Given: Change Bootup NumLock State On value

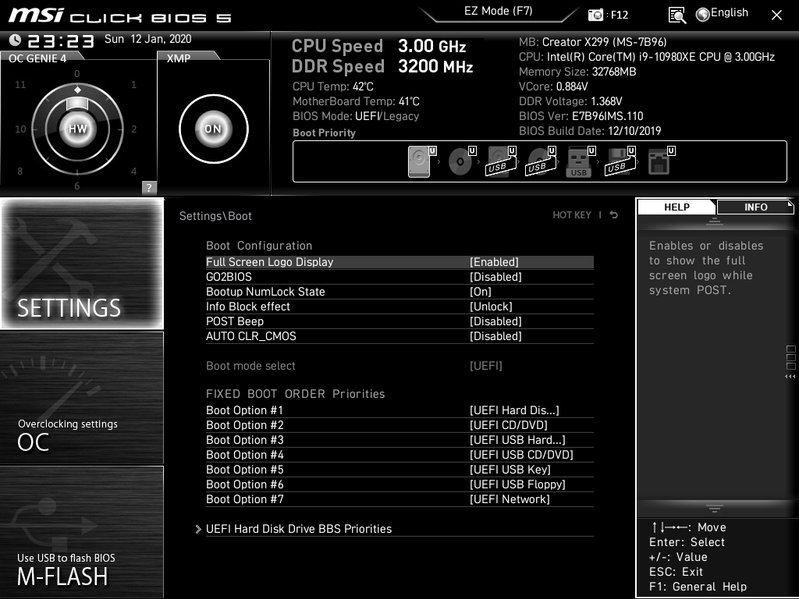Looking at the screenshot, I should (481, 291).
